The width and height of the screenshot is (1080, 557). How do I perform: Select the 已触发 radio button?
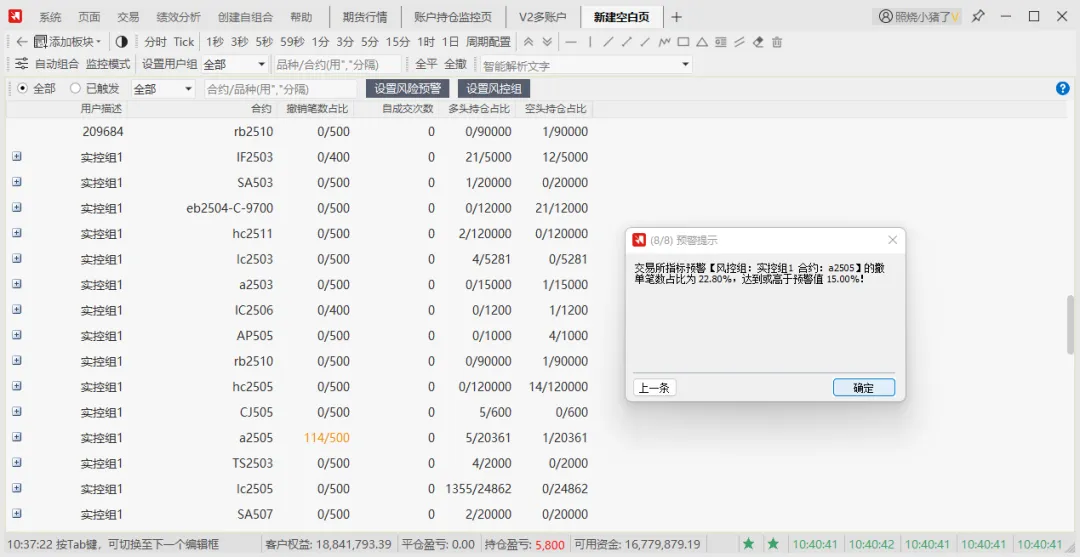[75, 88]
